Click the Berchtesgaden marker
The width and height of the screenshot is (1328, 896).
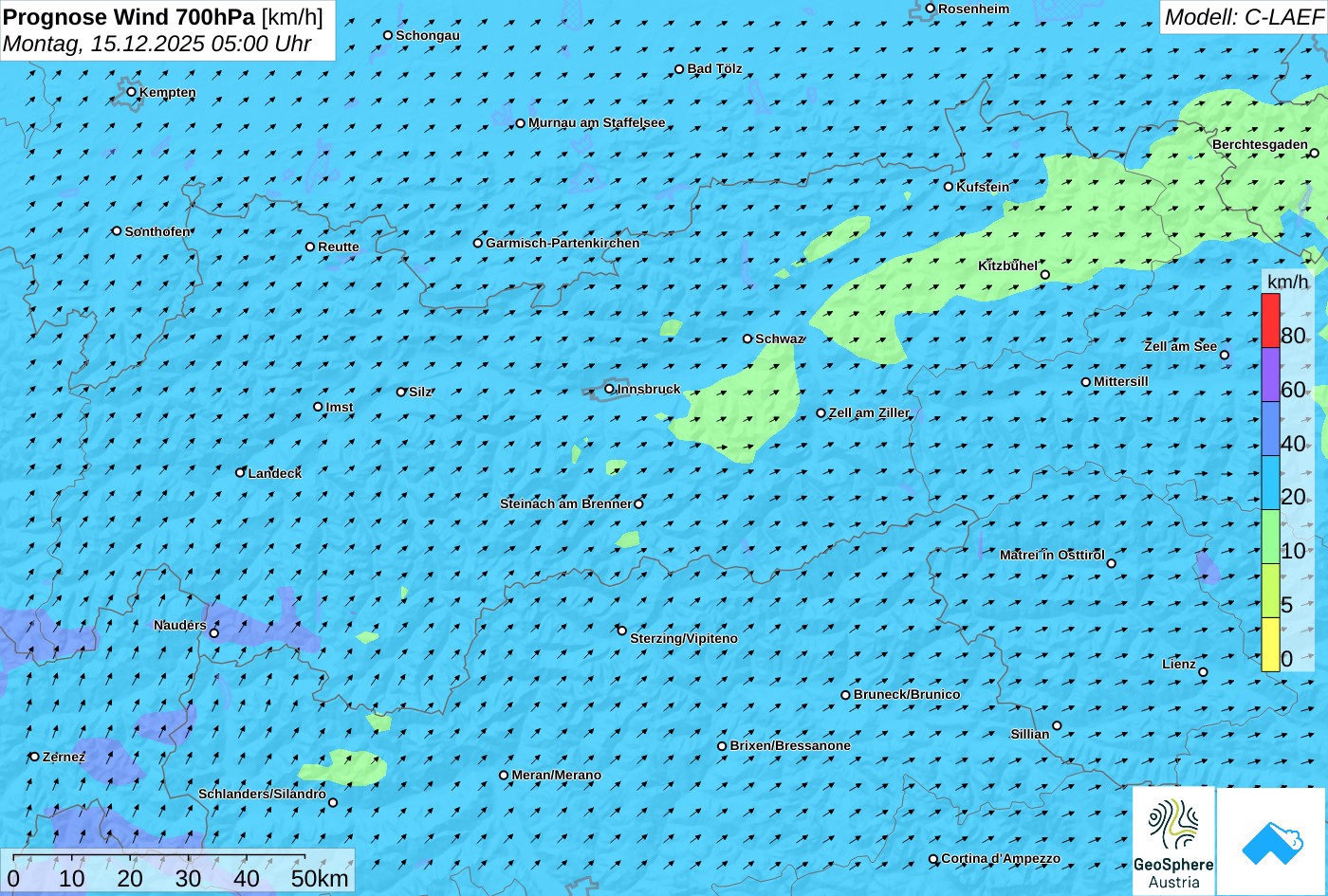1315,153
